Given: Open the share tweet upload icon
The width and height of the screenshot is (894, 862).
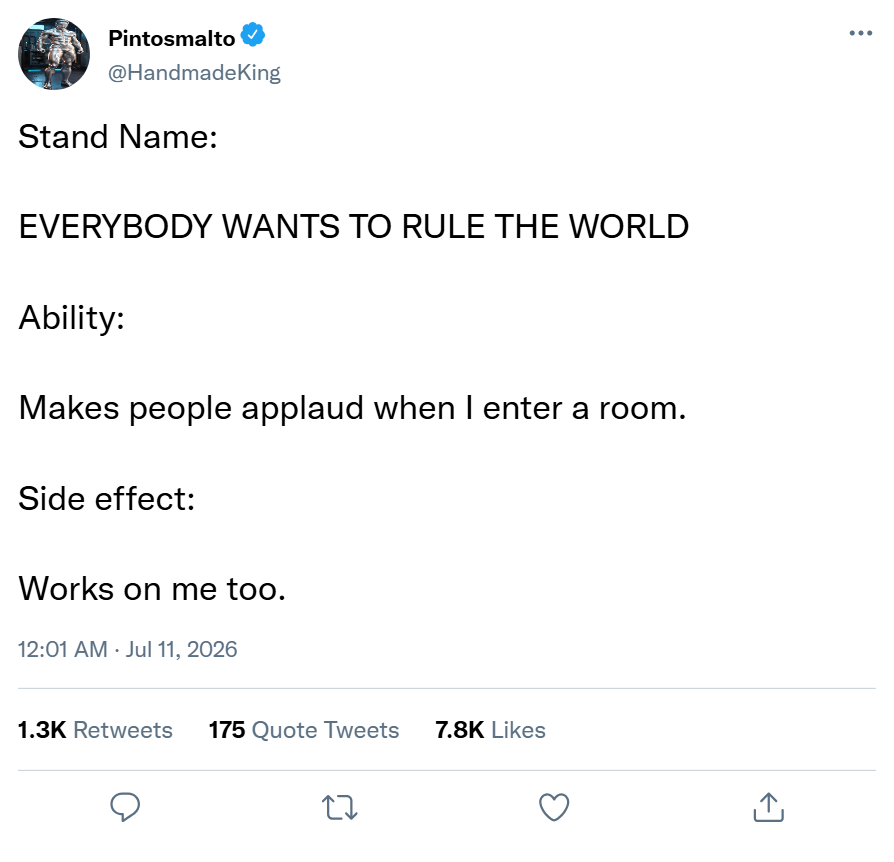Looking at the screenshot, I should point(769,807).
